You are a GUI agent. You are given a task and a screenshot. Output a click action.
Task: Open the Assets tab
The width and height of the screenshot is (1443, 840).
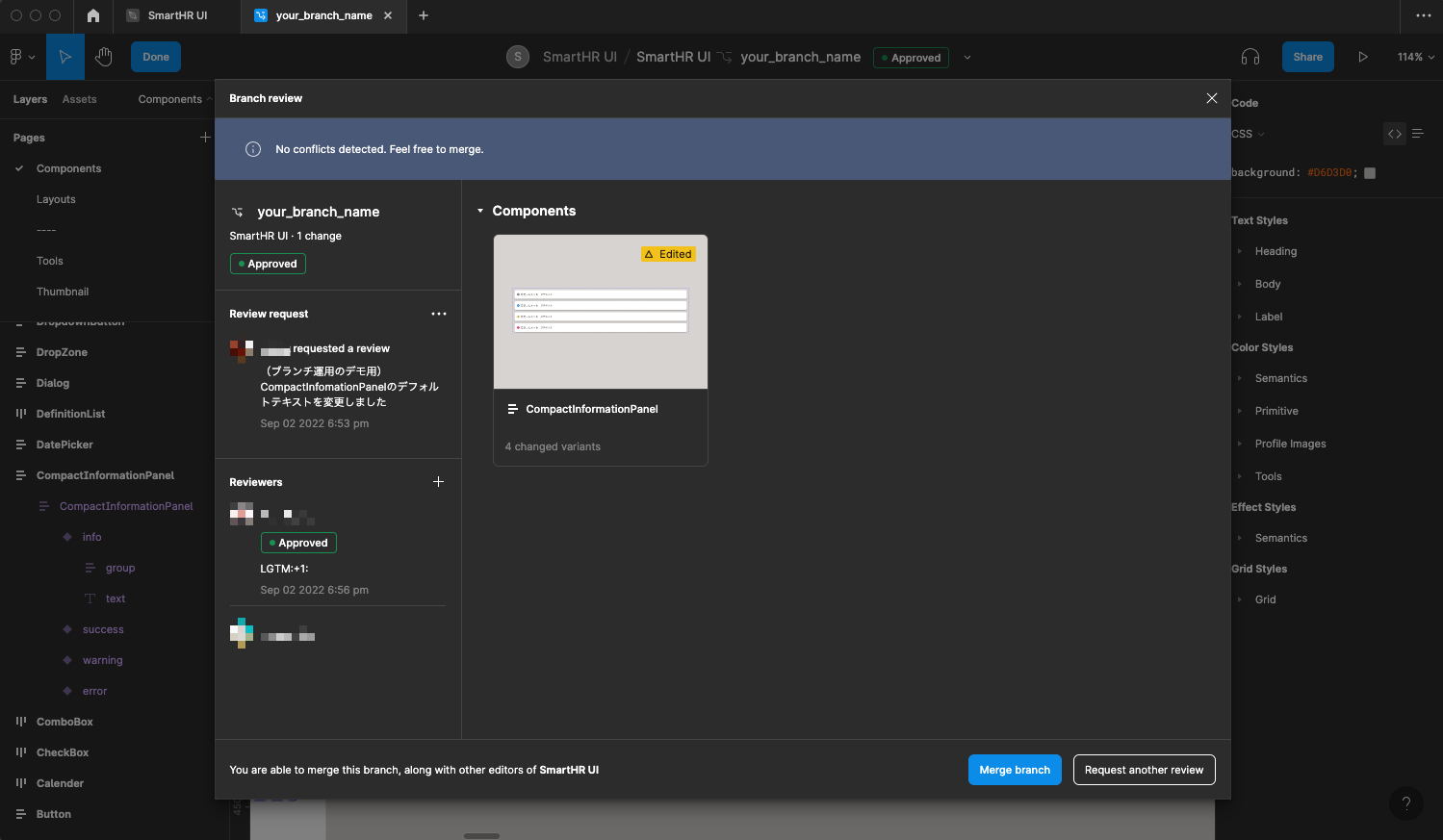point(79,99)
